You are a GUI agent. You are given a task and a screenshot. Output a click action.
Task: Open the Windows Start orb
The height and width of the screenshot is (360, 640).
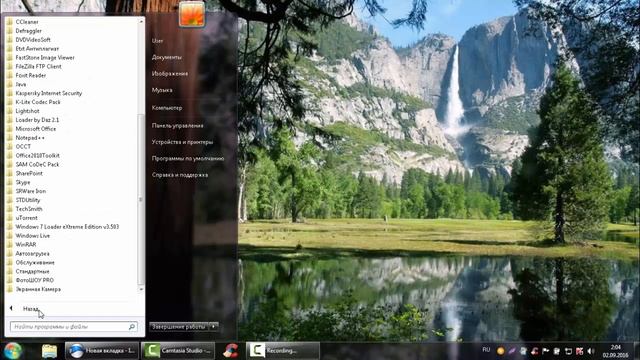[x=13, y=351]
